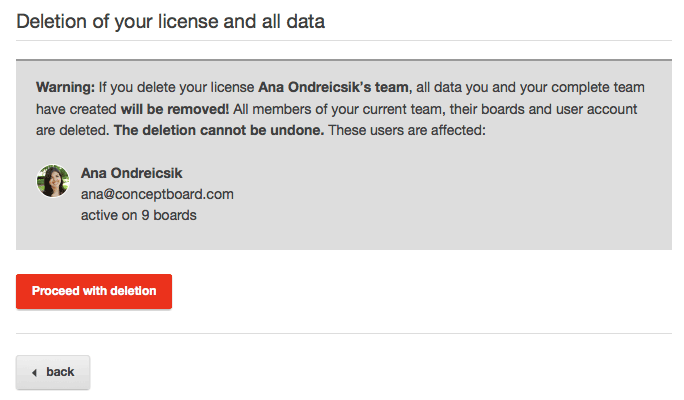The image size is (684, 400).
Task: Click the bold 'Ana Ondreicsik's team' text
Action: coord(335,87)
